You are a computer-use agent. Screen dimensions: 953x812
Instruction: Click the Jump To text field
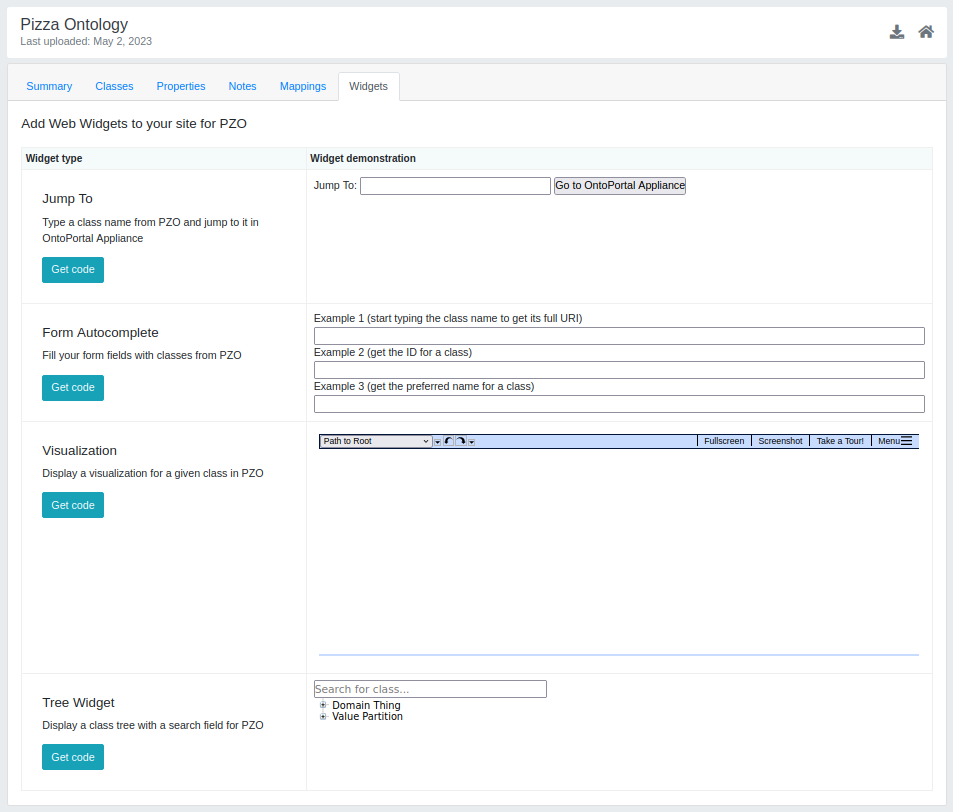pos(455,186)
